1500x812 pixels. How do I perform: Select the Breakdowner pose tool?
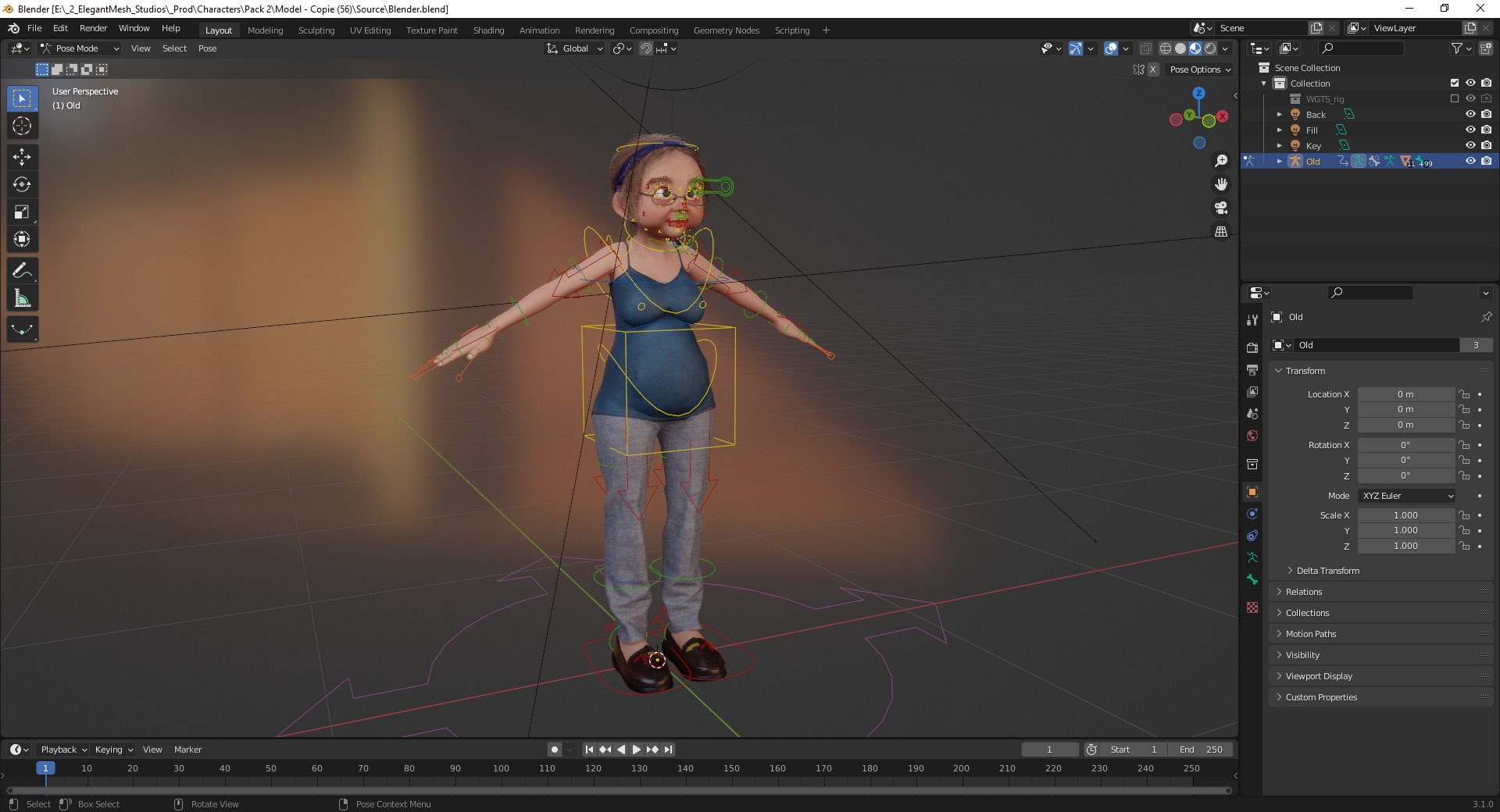(22, 329)
